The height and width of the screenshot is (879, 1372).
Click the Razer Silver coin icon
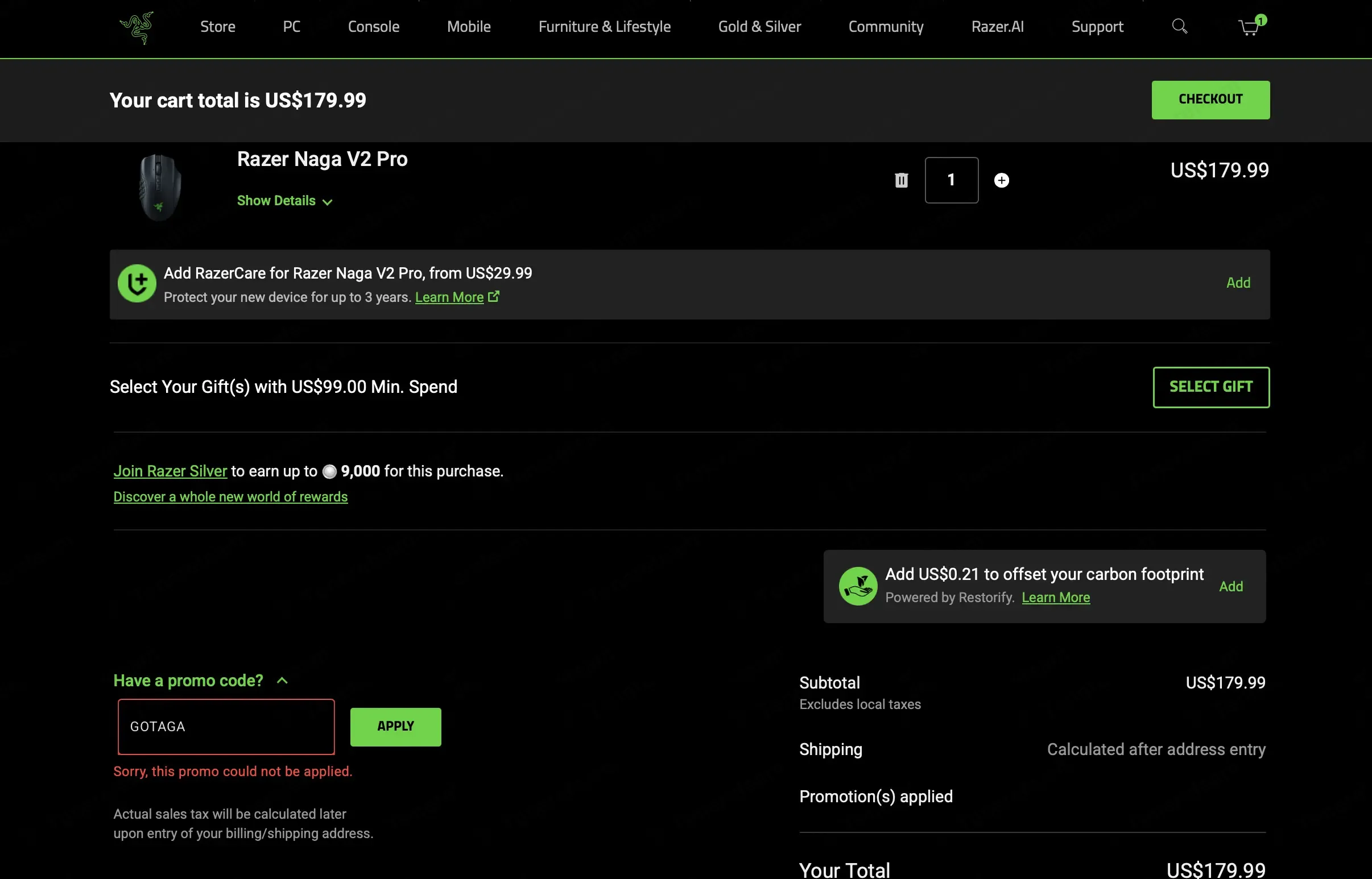point(329,471)
